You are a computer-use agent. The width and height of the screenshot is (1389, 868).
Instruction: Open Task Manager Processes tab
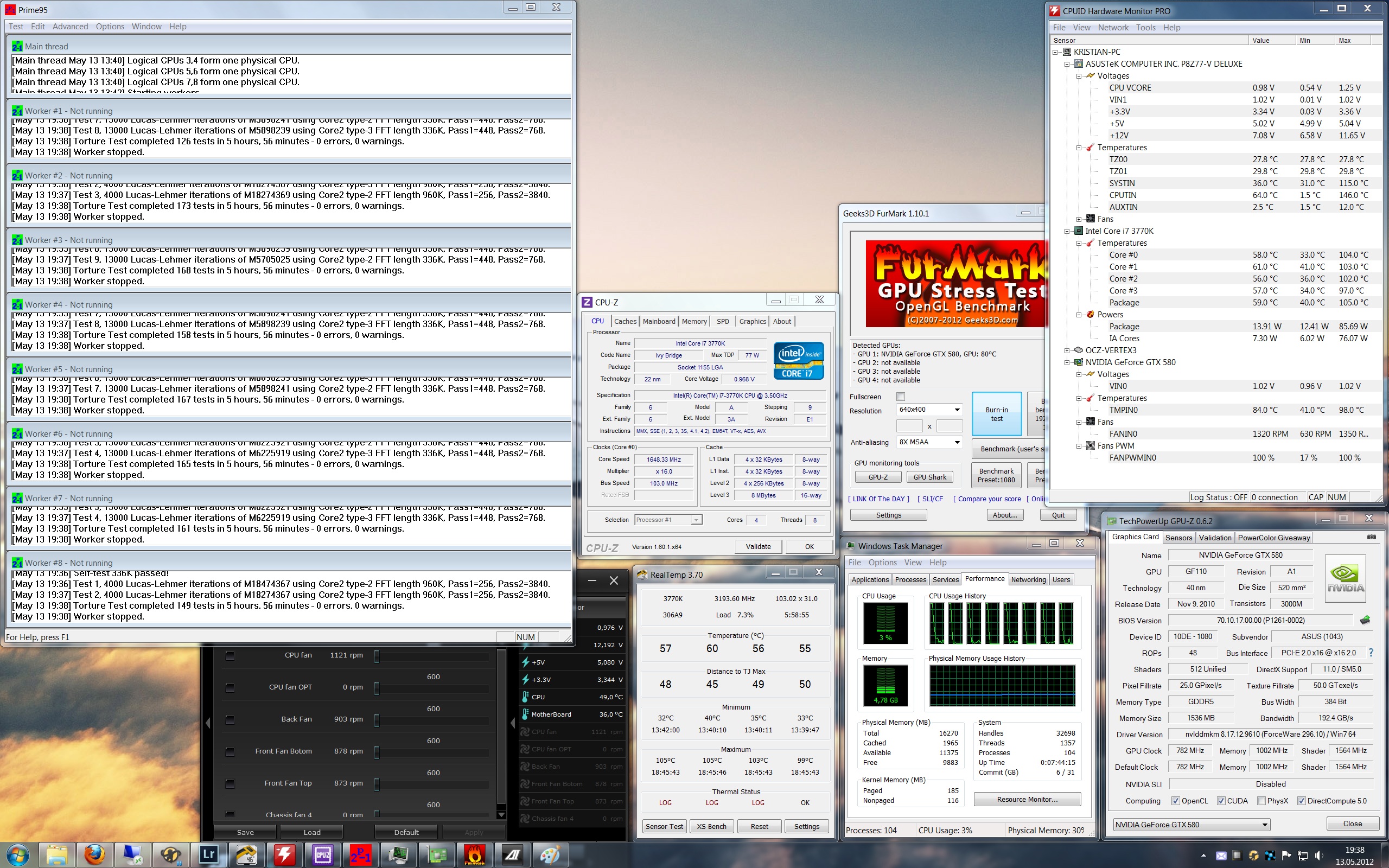910,579
